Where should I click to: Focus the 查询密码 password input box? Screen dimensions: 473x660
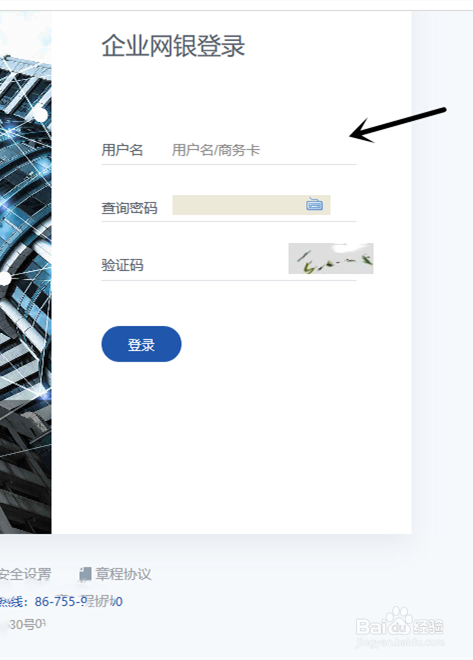click(x=251, y=205)
